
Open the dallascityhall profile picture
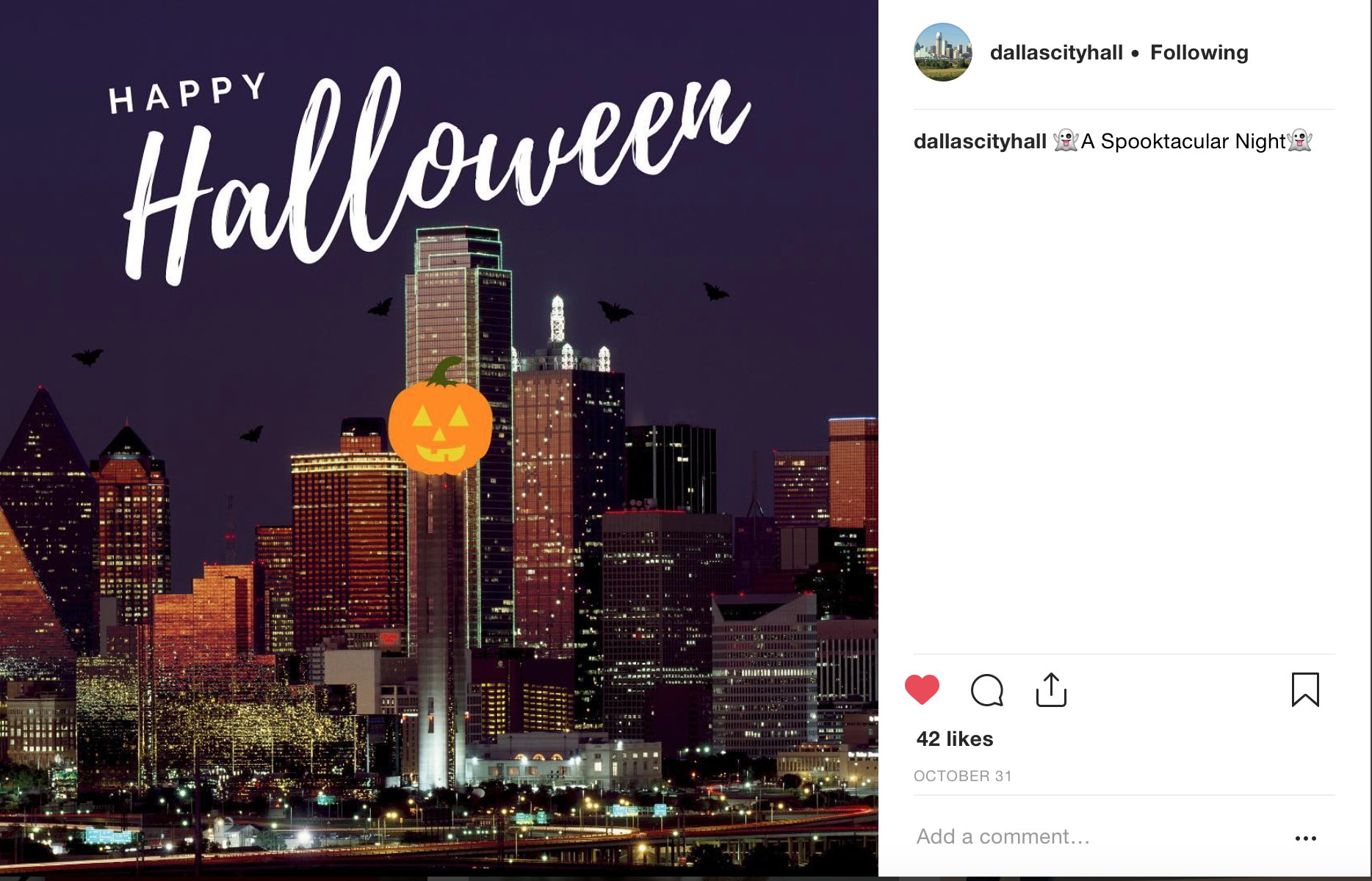[942, 52]
